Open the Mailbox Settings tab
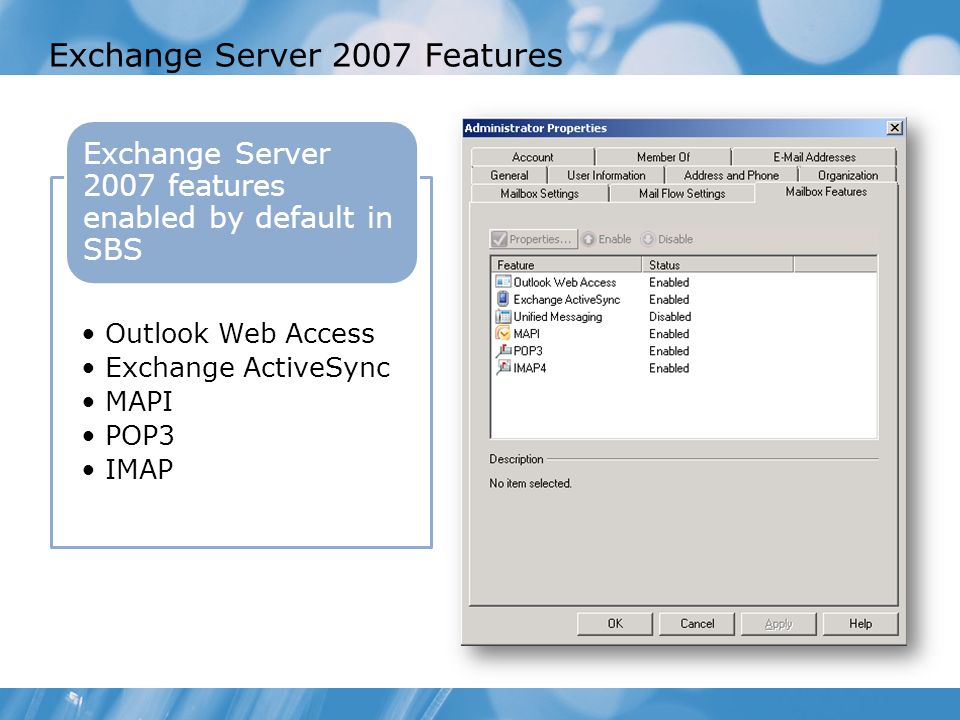 click(539, 193)
